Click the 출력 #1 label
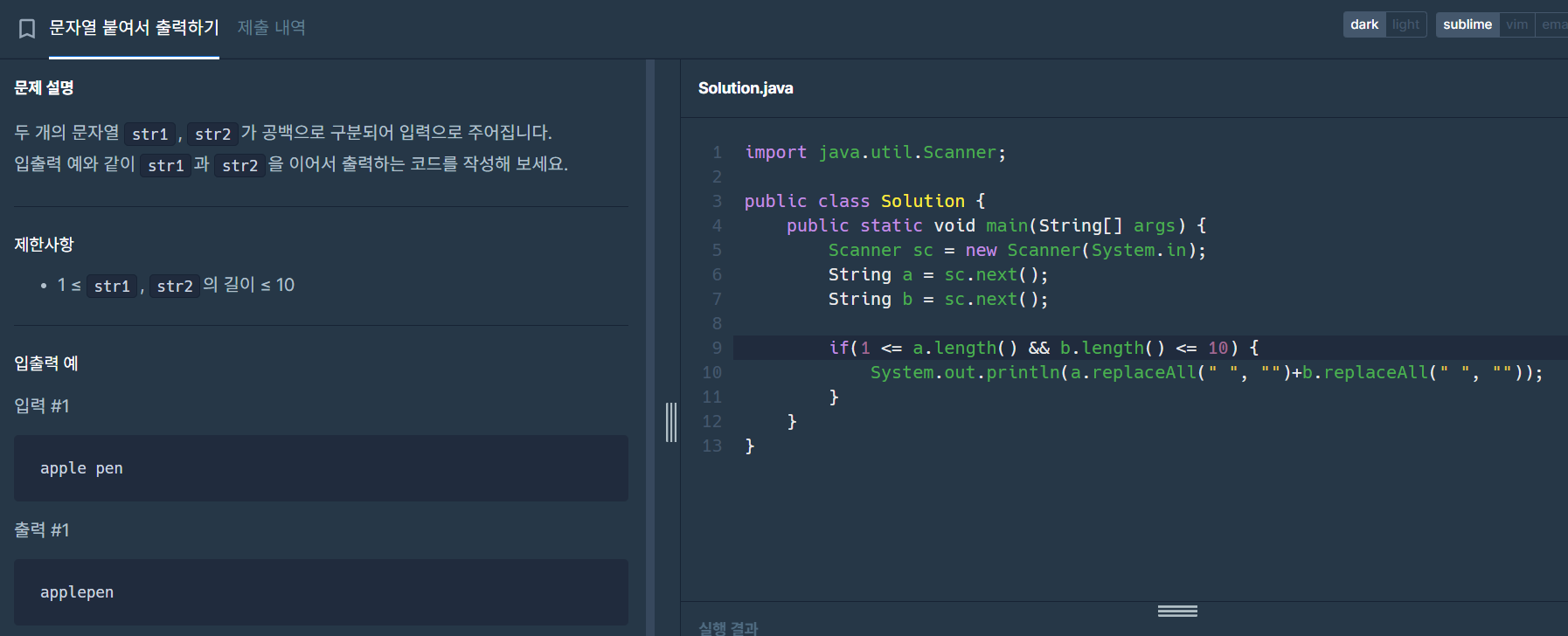 41,529
